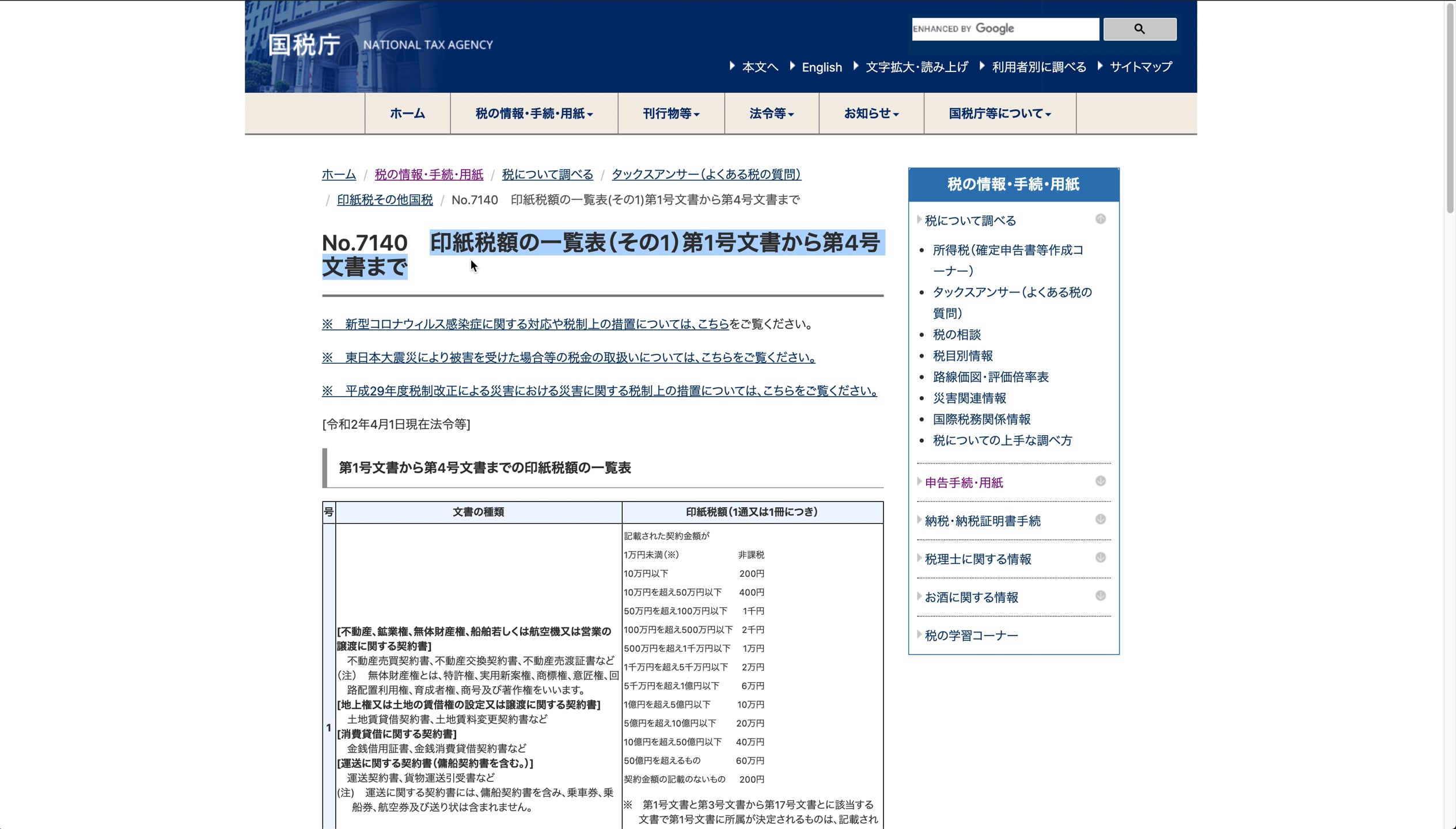1456x829 pixels.
Task: Click the Google search magnifier button
Action: [1139, 29]
